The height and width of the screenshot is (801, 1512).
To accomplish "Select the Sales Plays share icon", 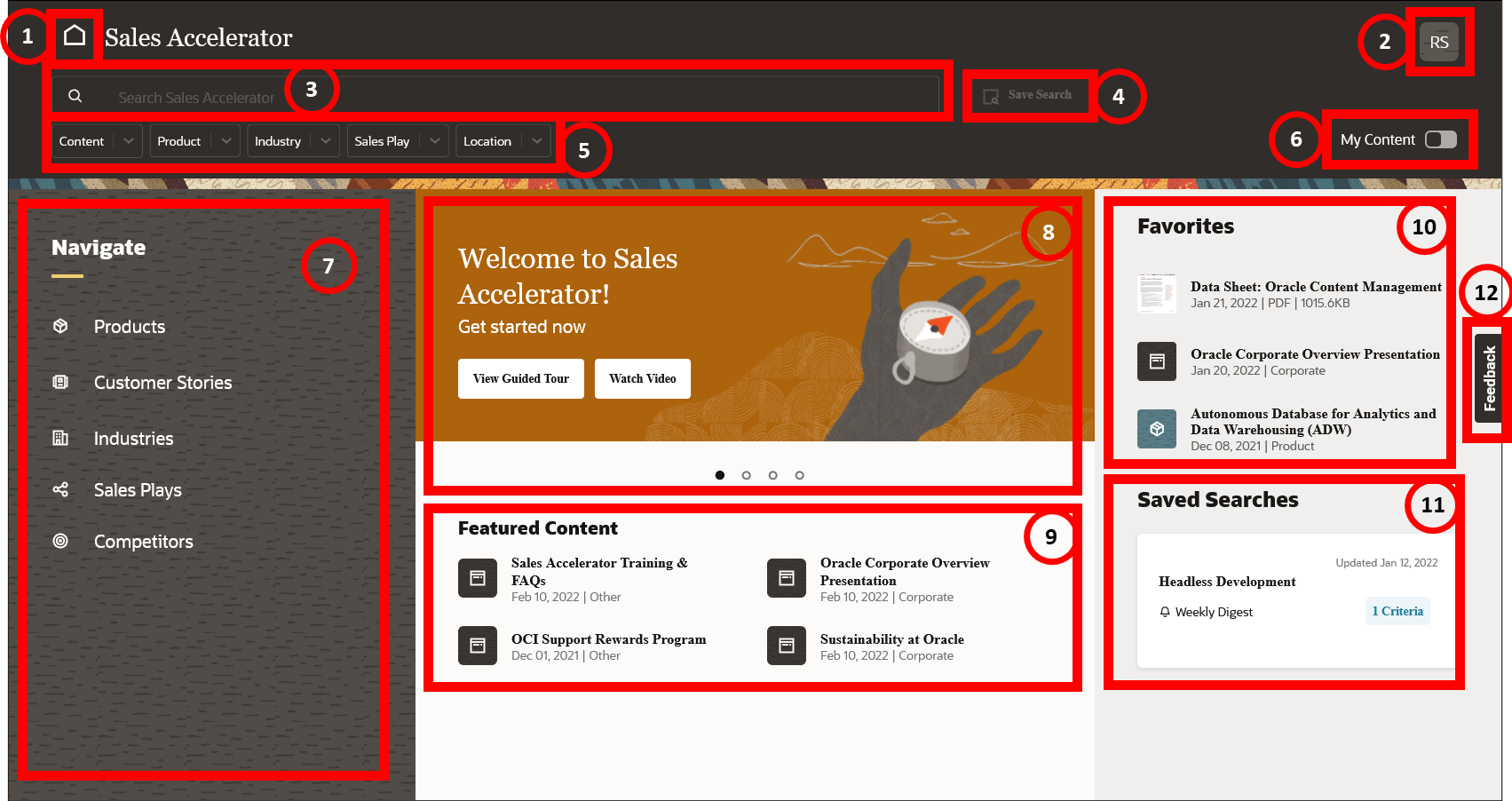I will [x=59, y=489].
